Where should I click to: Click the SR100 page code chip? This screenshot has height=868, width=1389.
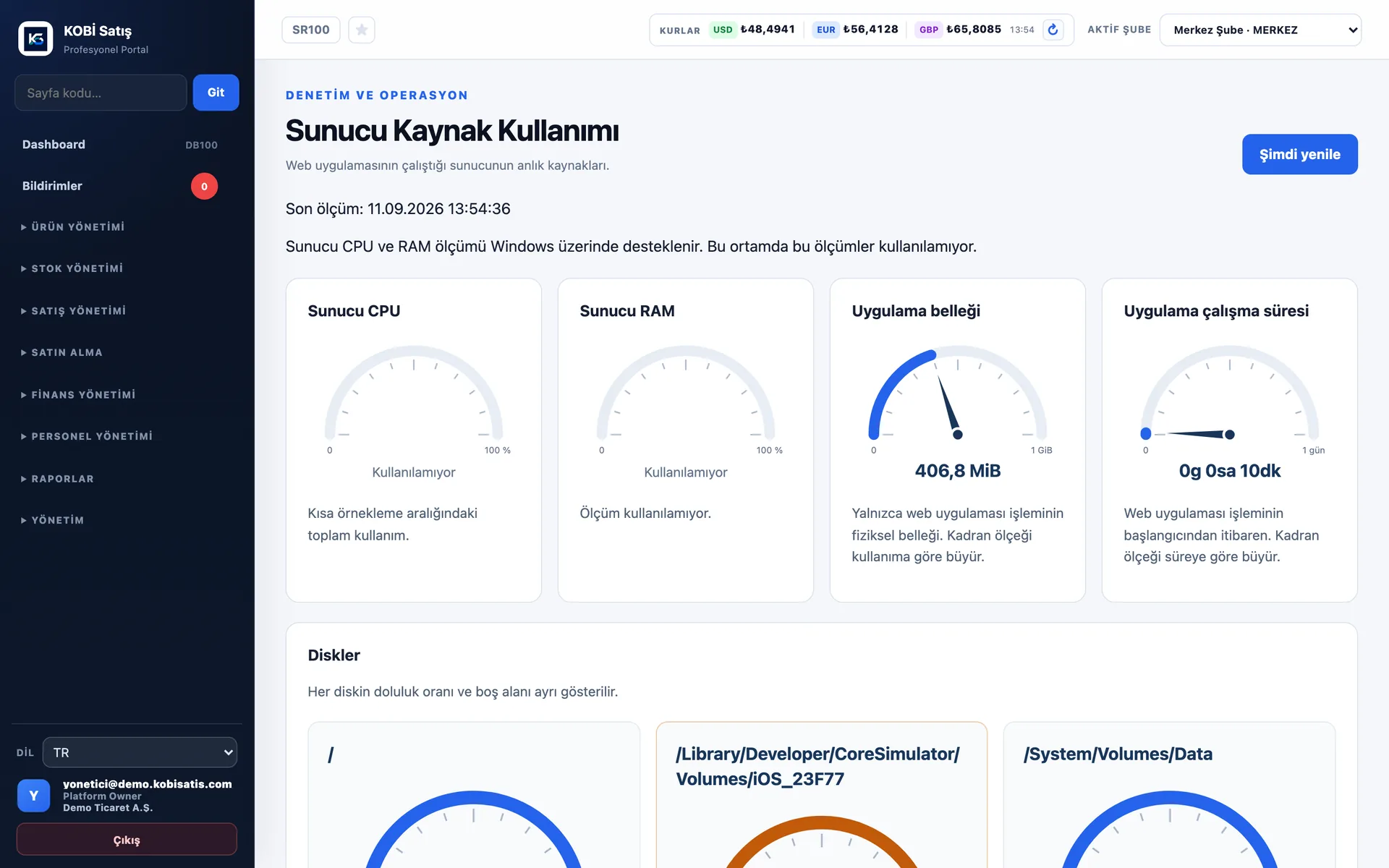coord(311,30)
